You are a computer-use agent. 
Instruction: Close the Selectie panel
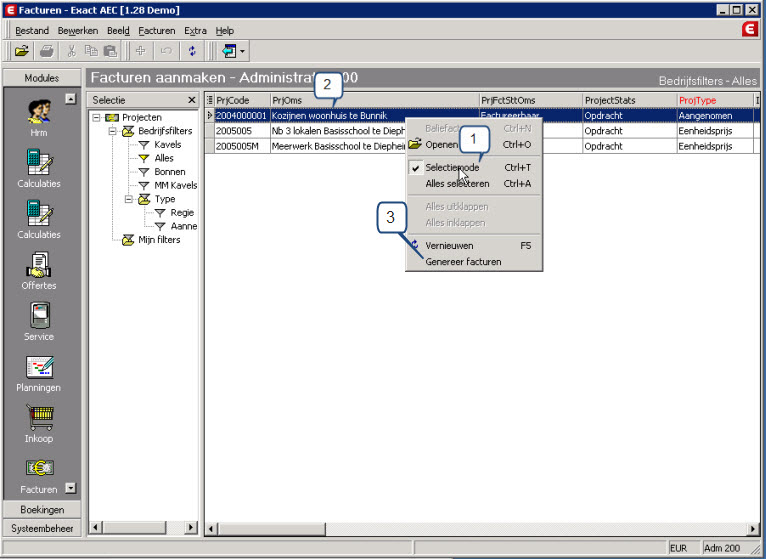click(x=192, y=100)
